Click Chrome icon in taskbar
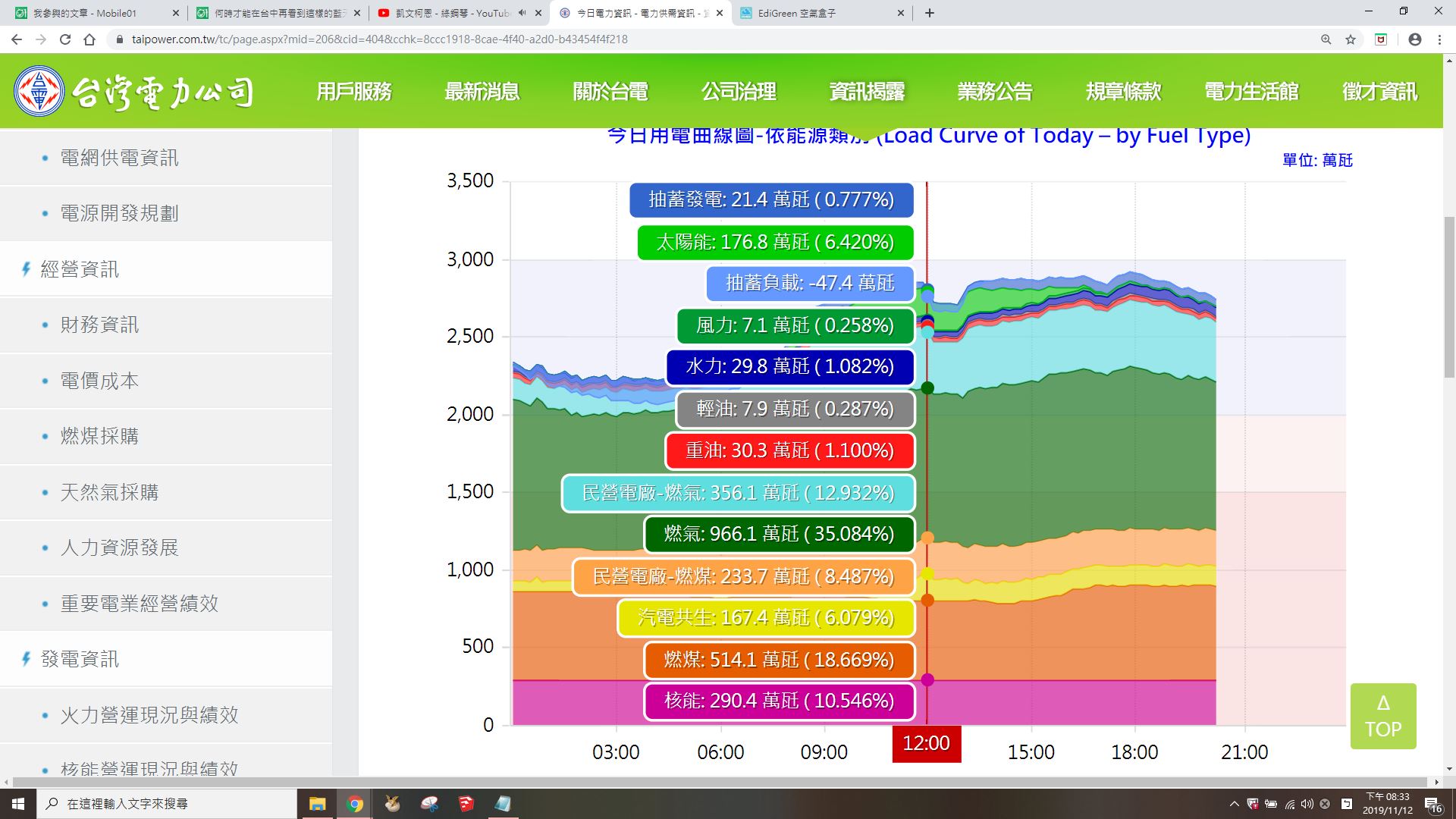This screenshot has height=819, width=1456. click(354, 804)
